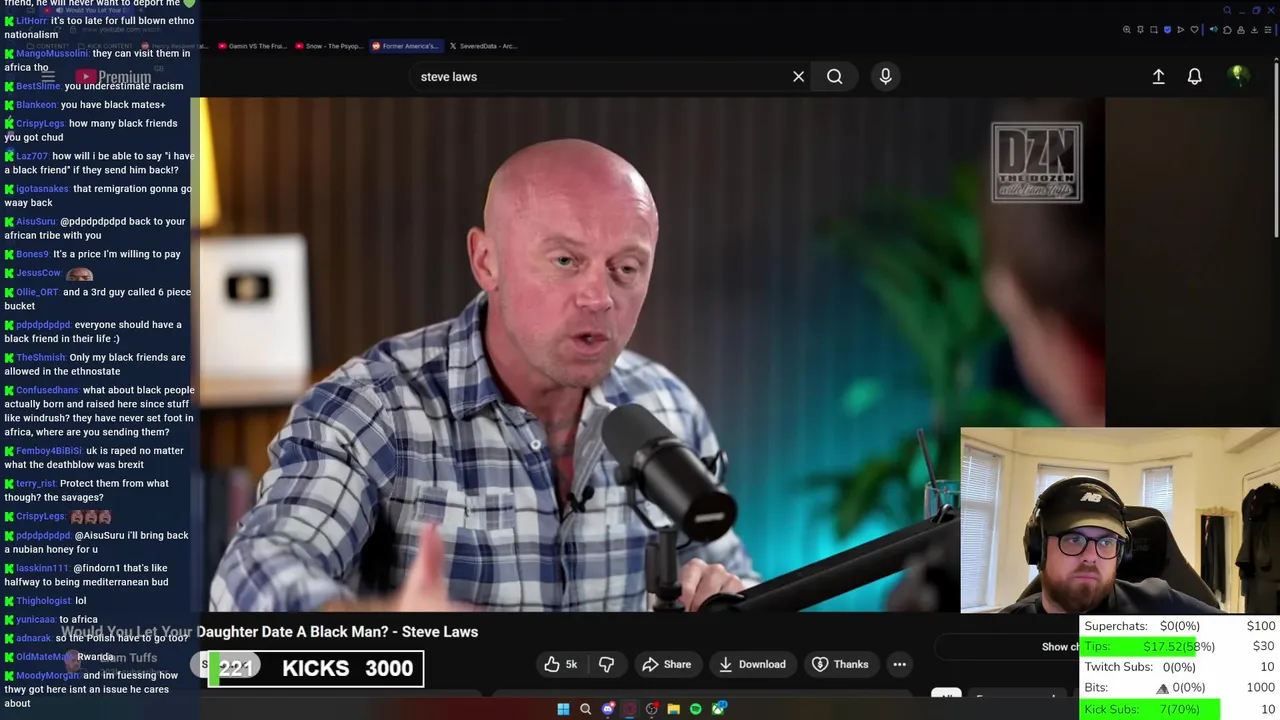Click the Thanks button
Viewport: 1280px width, 720px height.
pos(840,664)
